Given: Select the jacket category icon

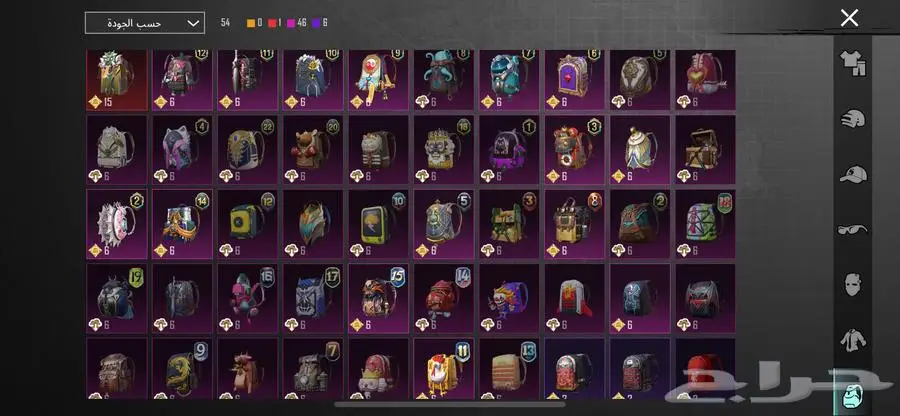Looking at the screenshot, I should (853, 340).
